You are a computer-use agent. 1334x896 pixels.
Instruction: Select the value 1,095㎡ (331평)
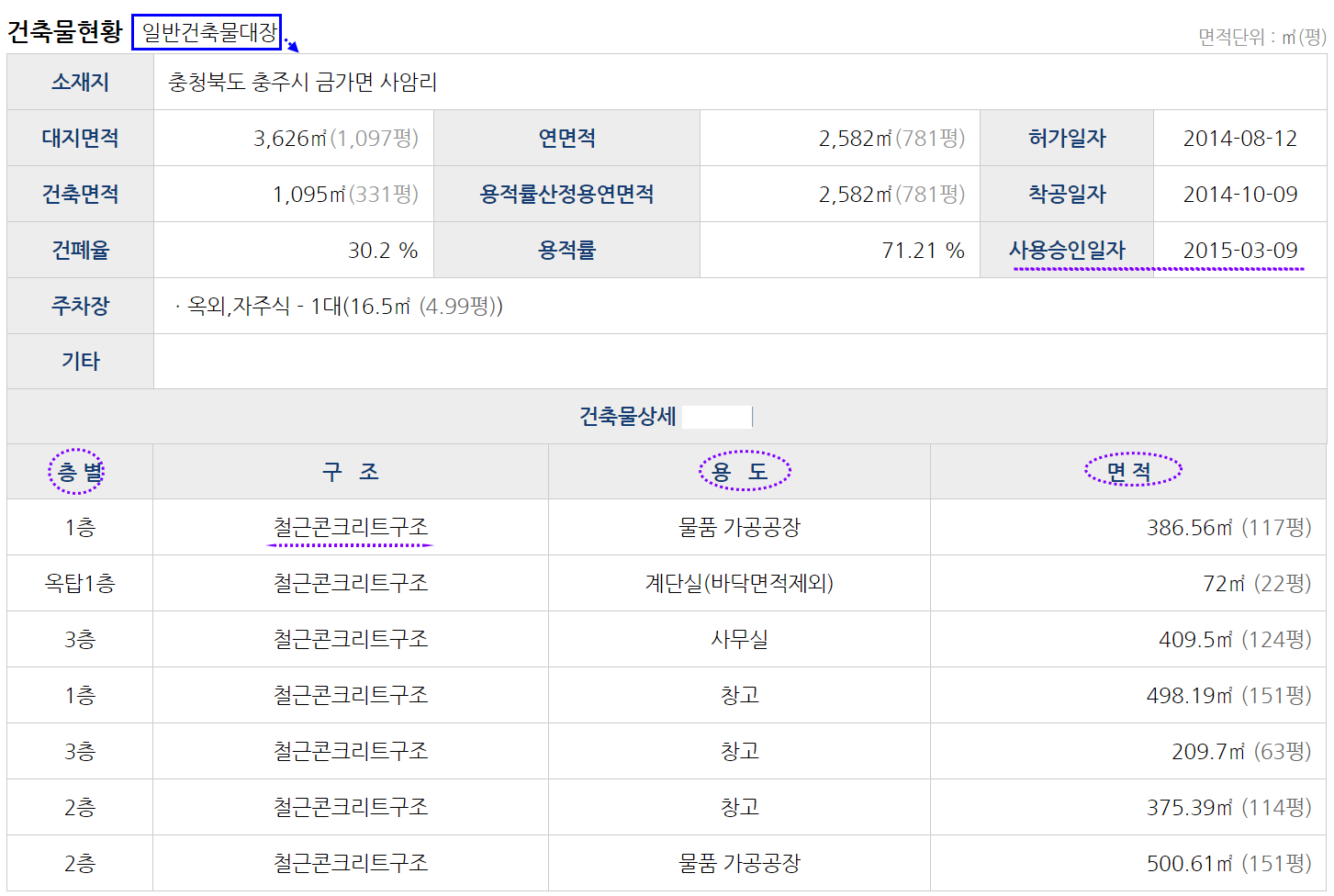click(x=345, y=194)
